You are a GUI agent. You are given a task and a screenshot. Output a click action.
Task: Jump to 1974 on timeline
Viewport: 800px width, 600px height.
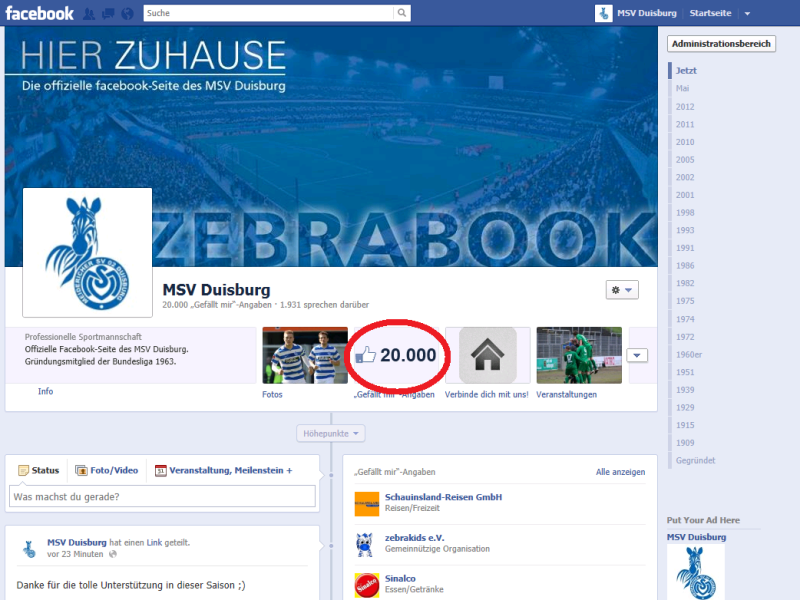685,319
